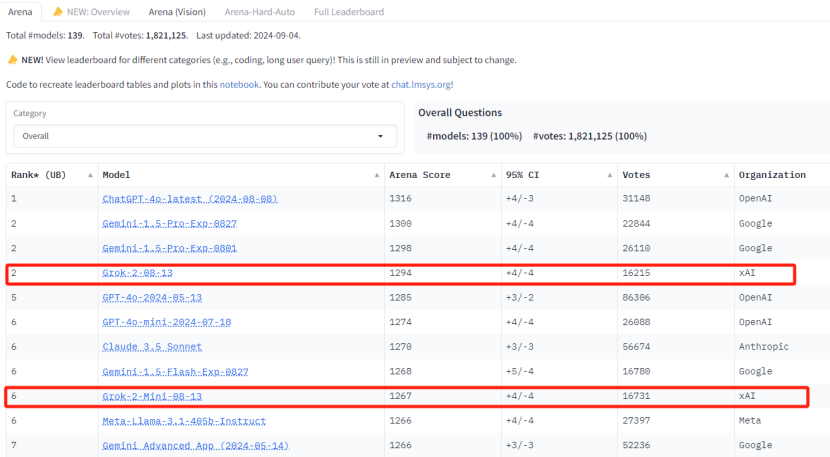Visit the chat.lmsys.org link

pyautogui.click(x=411, y=85)
